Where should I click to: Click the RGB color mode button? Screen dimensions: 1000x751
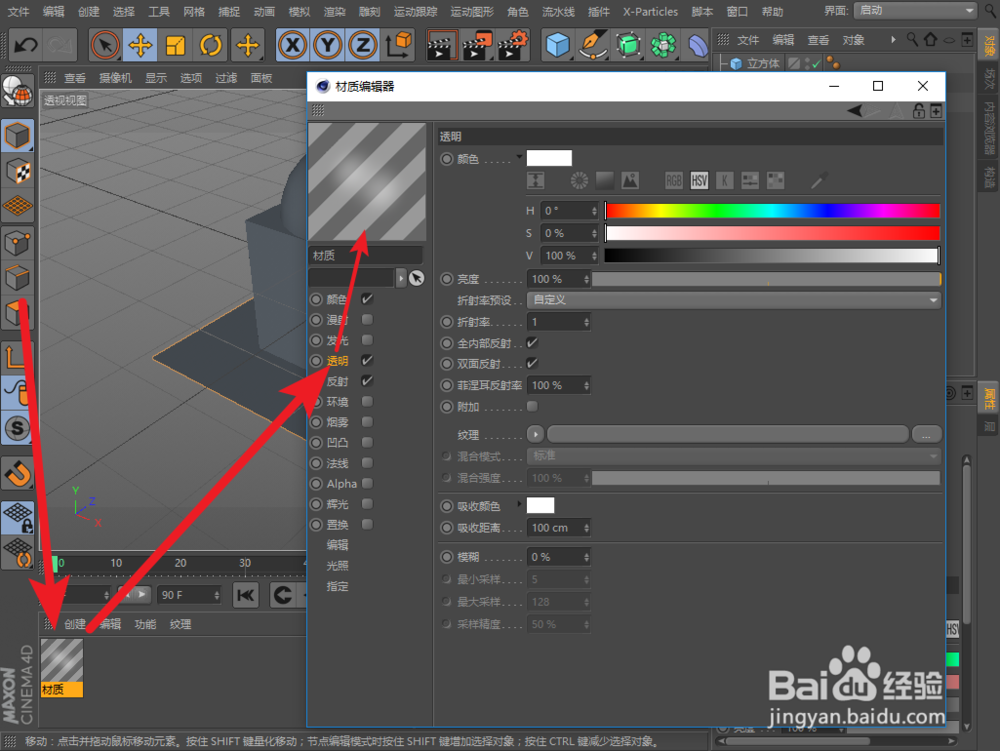tap(673, 180)
